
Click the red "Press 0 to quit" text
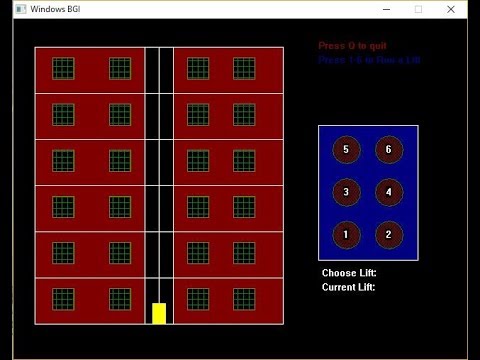(352, 46)
